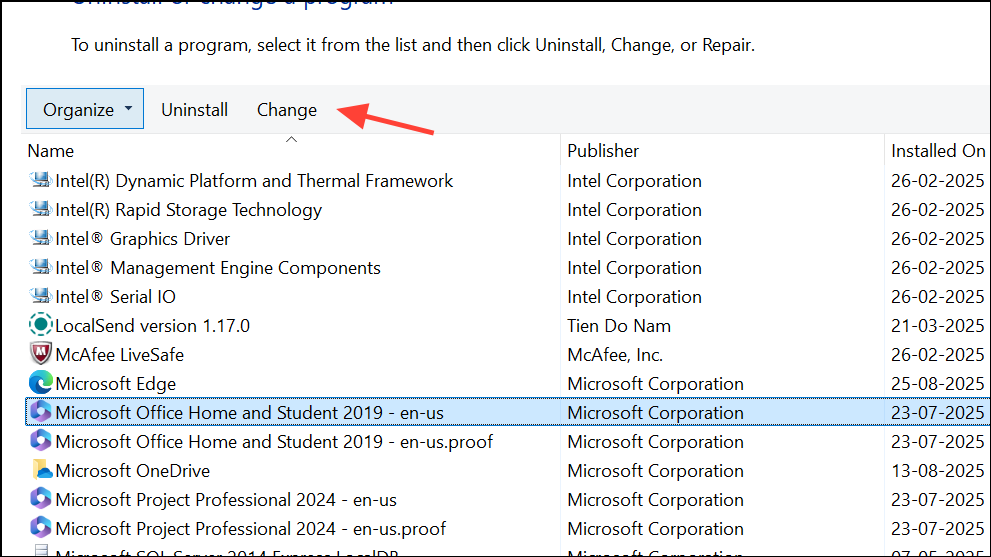Click the LocalSend app icon
The height and width of the screenshot is (557, 991).
click(41, 326)
